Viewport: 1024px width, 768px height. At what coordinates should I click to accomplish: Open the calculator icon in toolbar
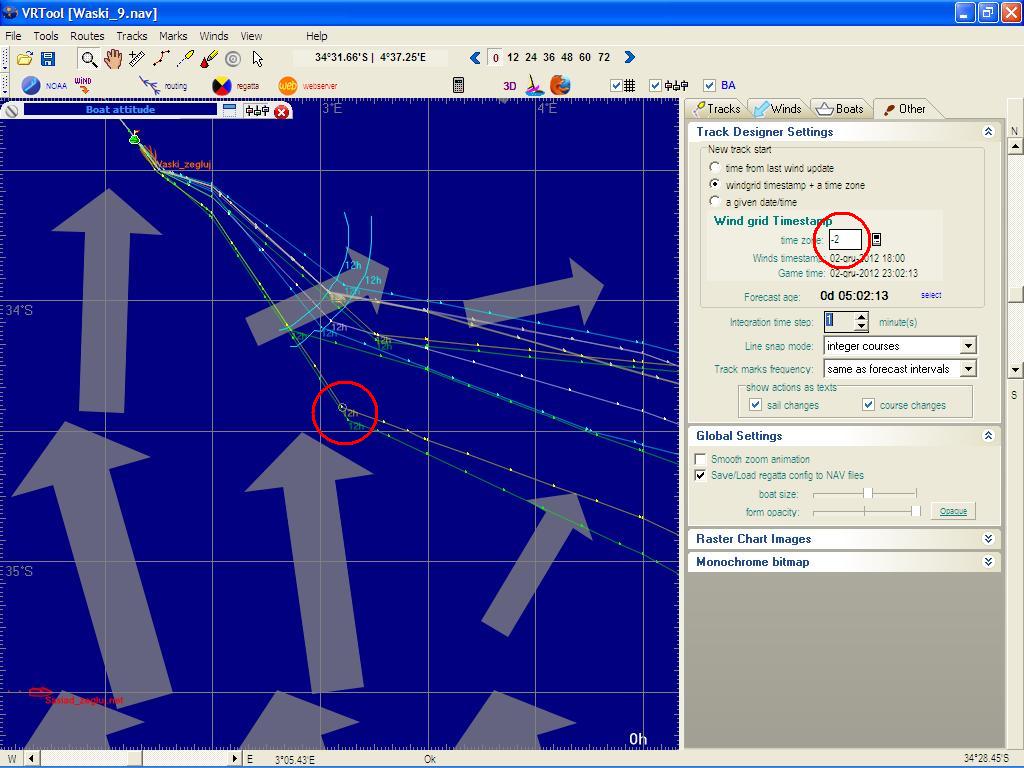459,86
